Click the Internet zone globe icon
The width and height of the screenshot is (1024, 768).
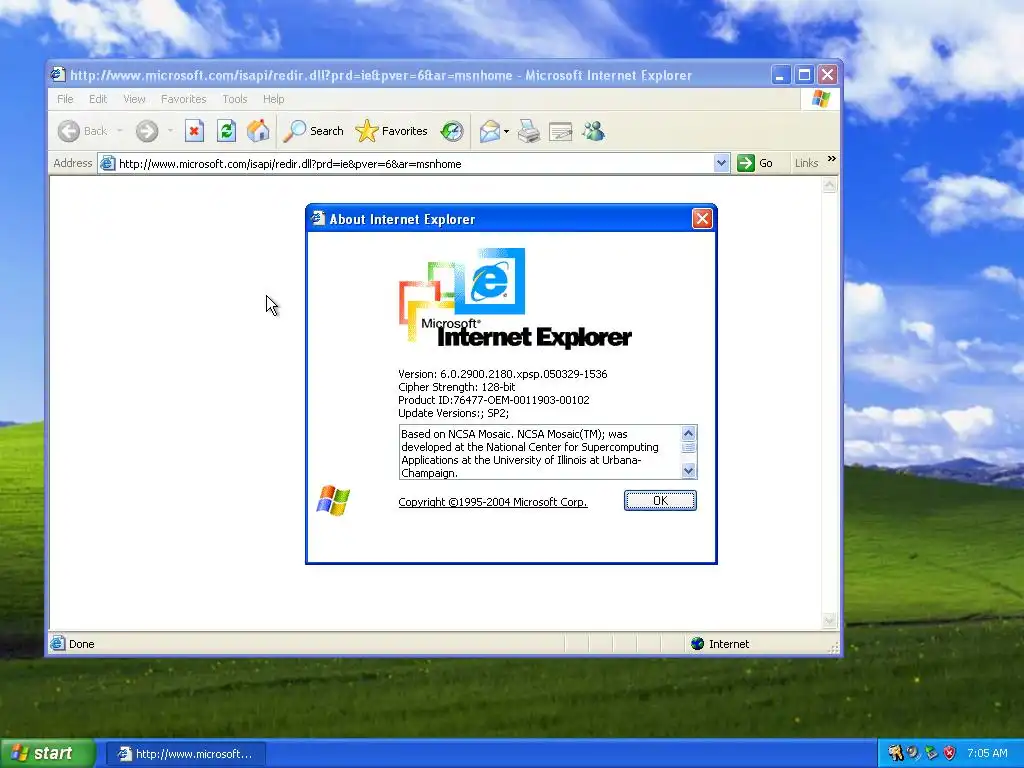point(697,644)
